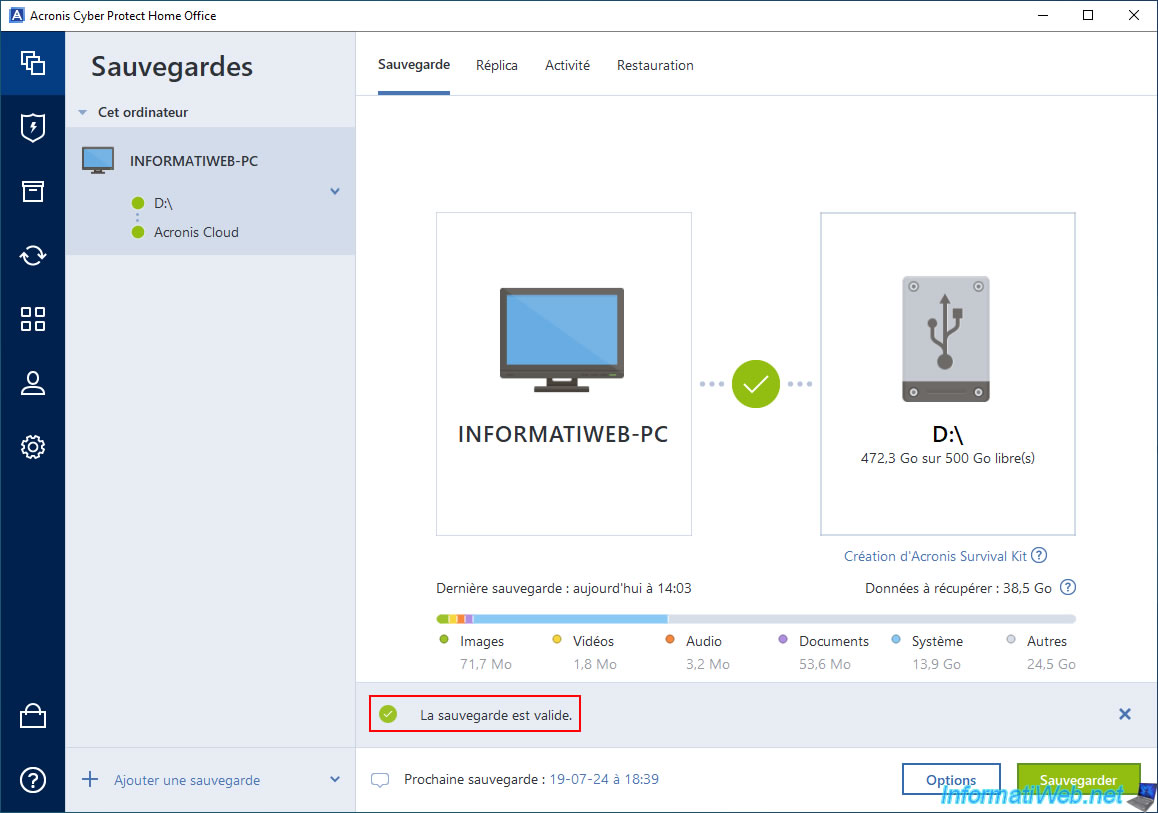This screenshot has width=1158, height=813.
Task: Open Settings gear in sidebar
Action: coord(32,447)
